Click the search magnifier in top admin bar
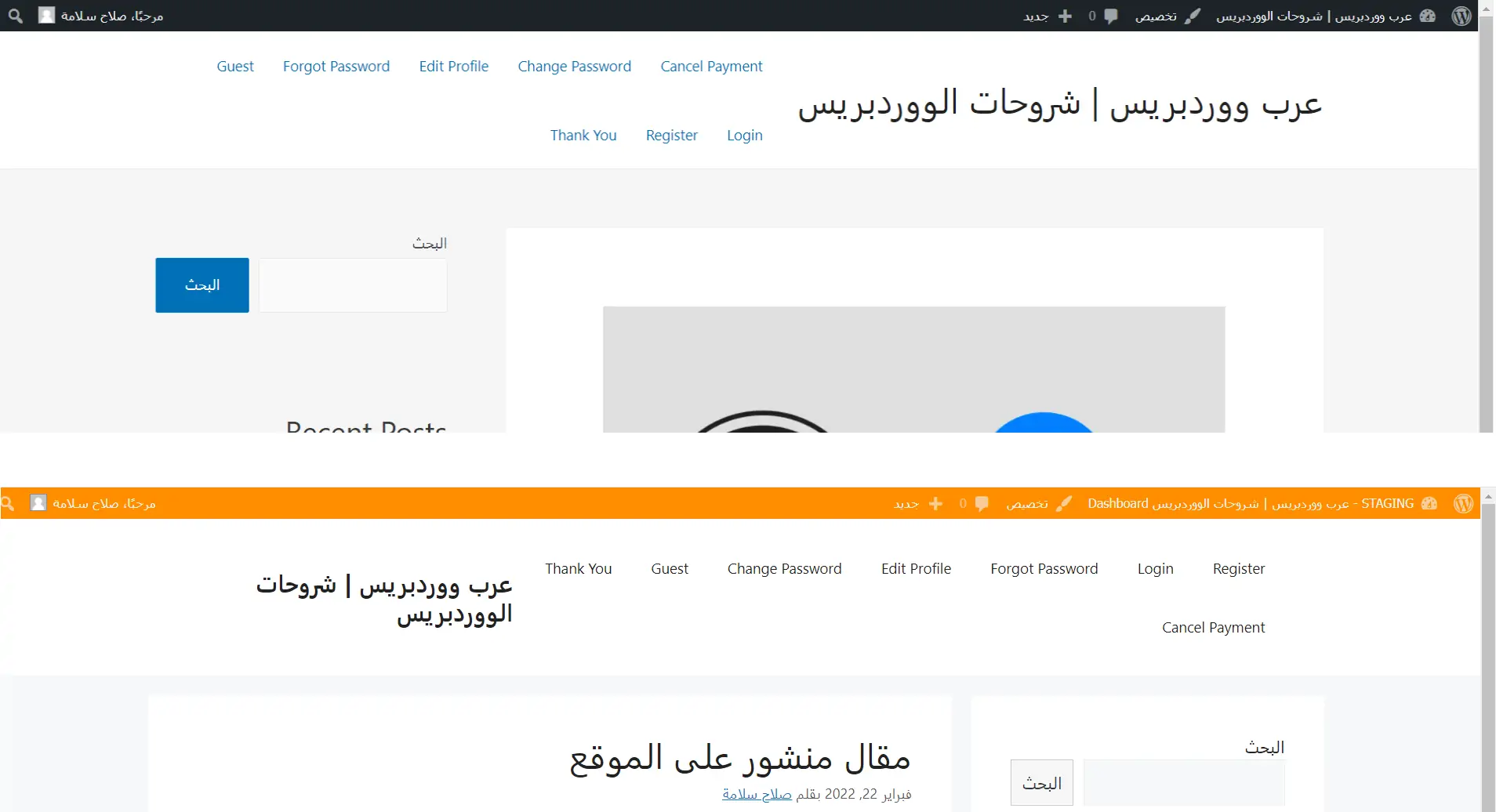 (x=15, y=16)
